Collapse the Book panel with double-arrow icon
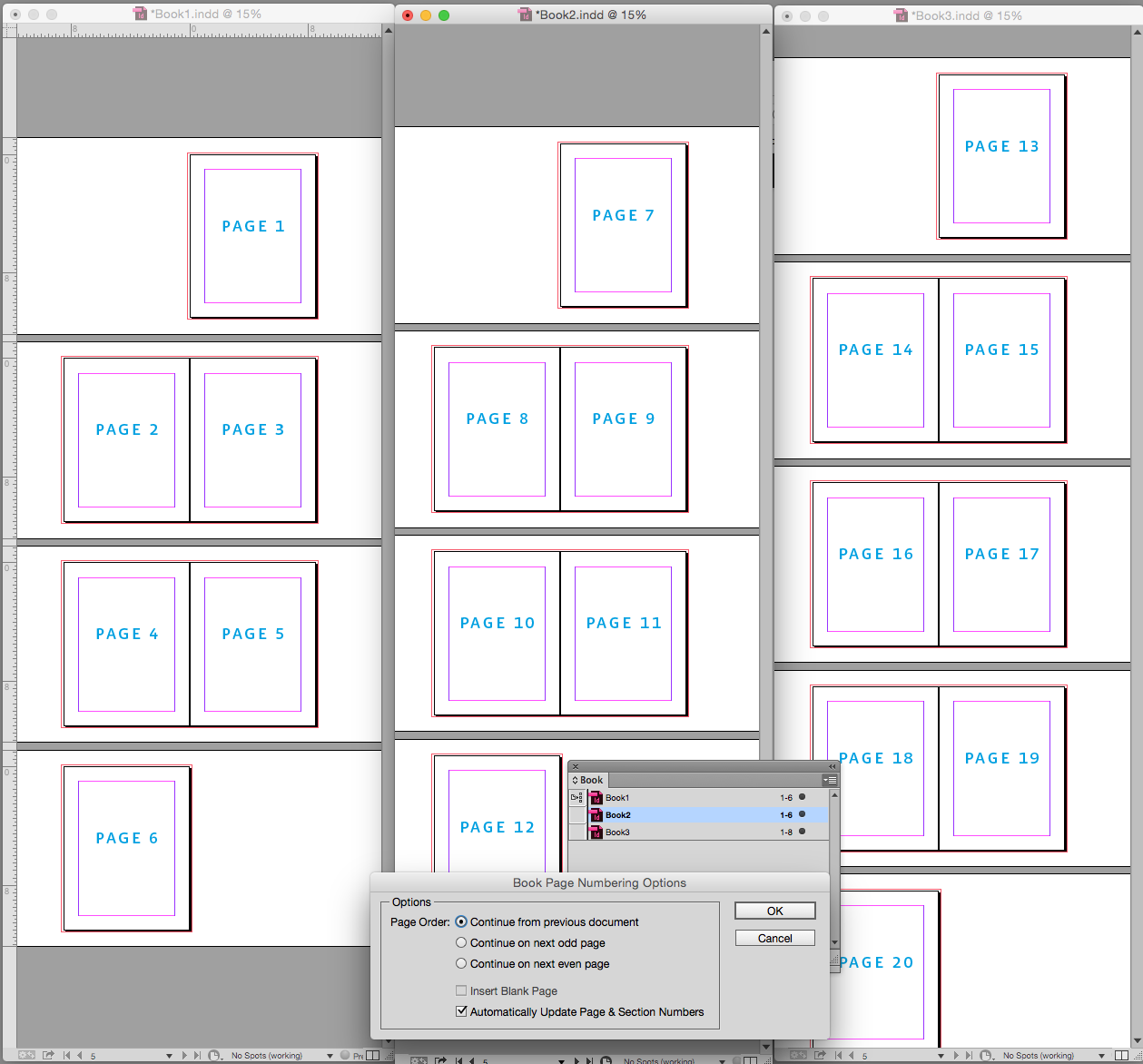Screen dimensions: 1143x1064 pyautogui.click(x=832, y=766)
